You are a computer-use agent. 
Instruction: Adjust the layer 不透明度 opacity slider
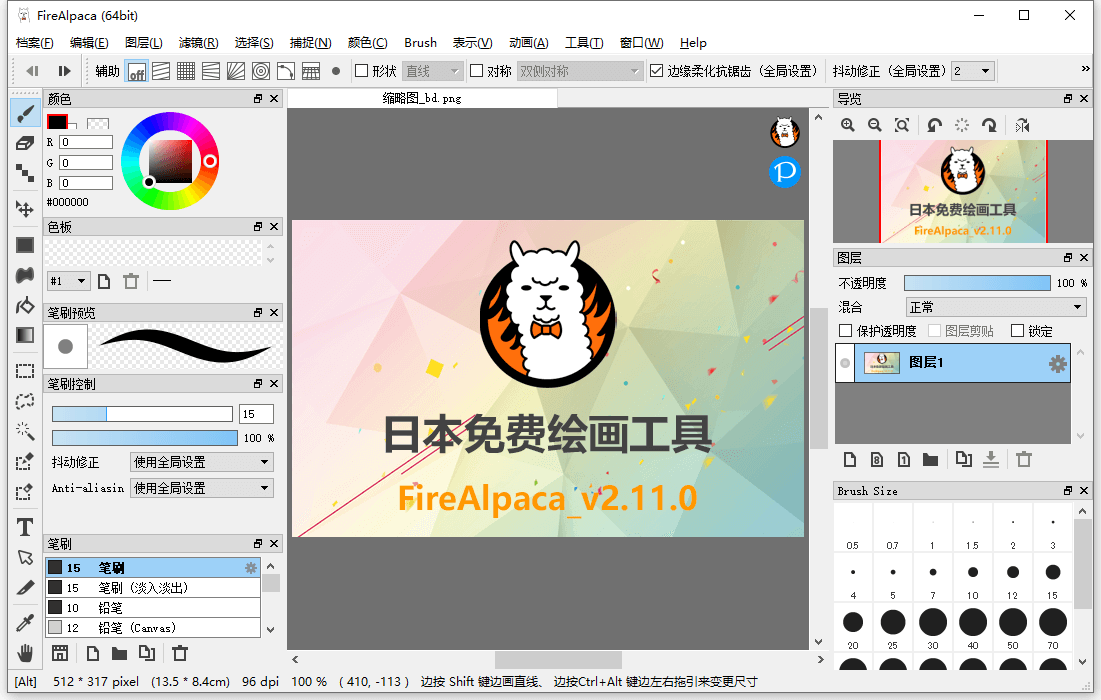[x=977, y=283]
